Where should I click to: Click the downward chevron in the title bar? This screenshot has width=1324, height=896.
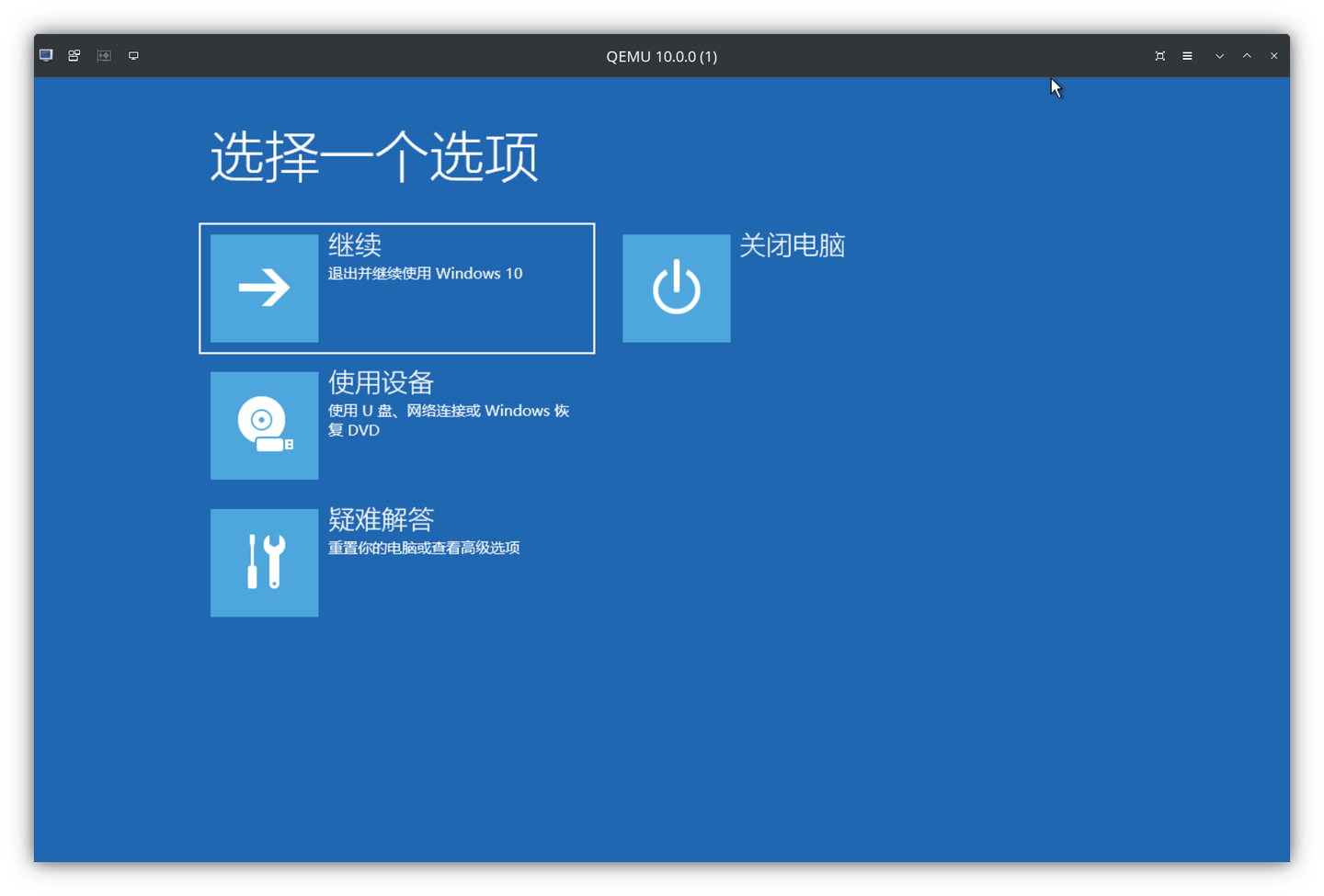[1219, 55]
